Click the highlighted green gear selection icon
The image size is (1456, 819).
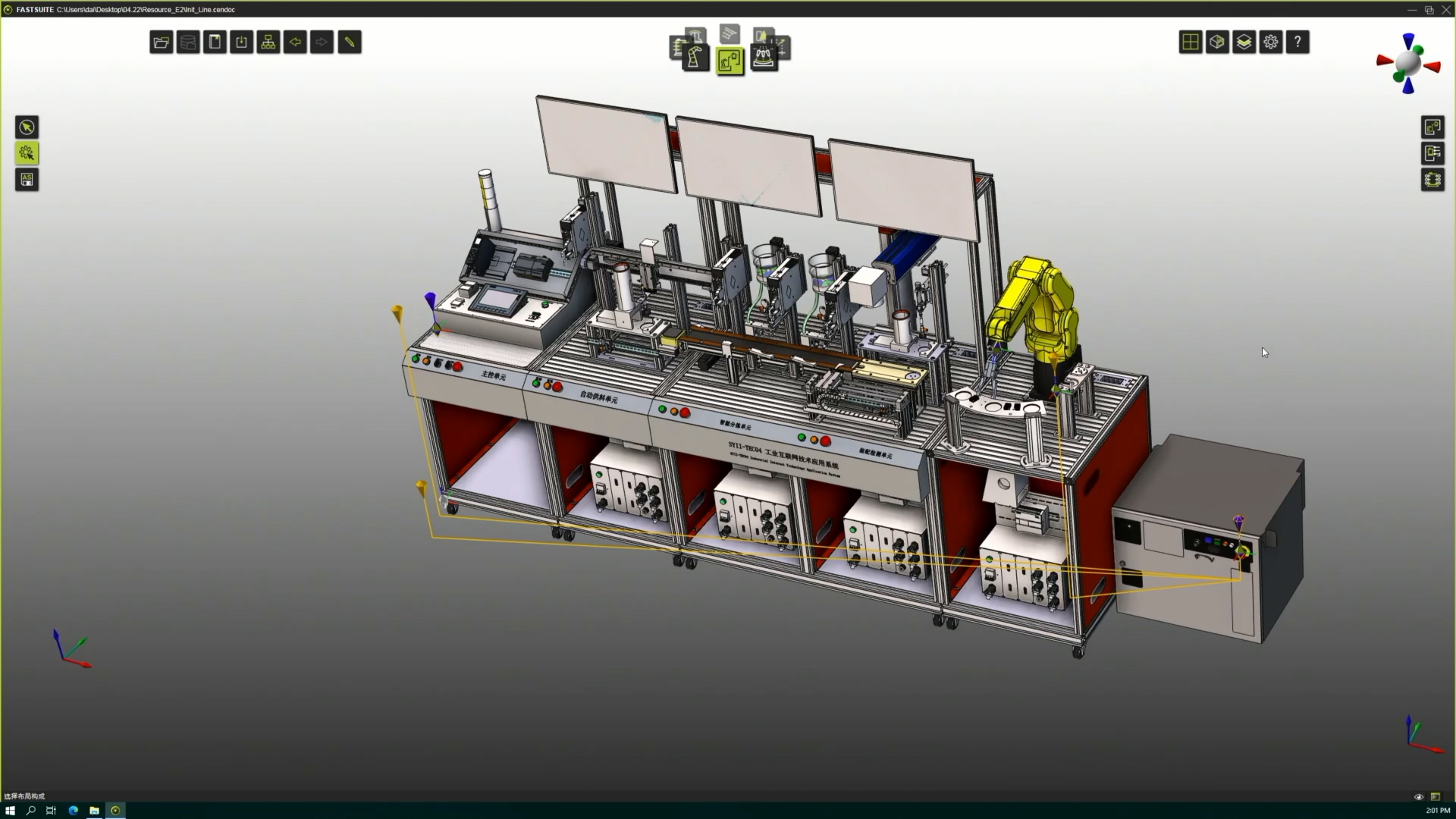coord(27,153)
